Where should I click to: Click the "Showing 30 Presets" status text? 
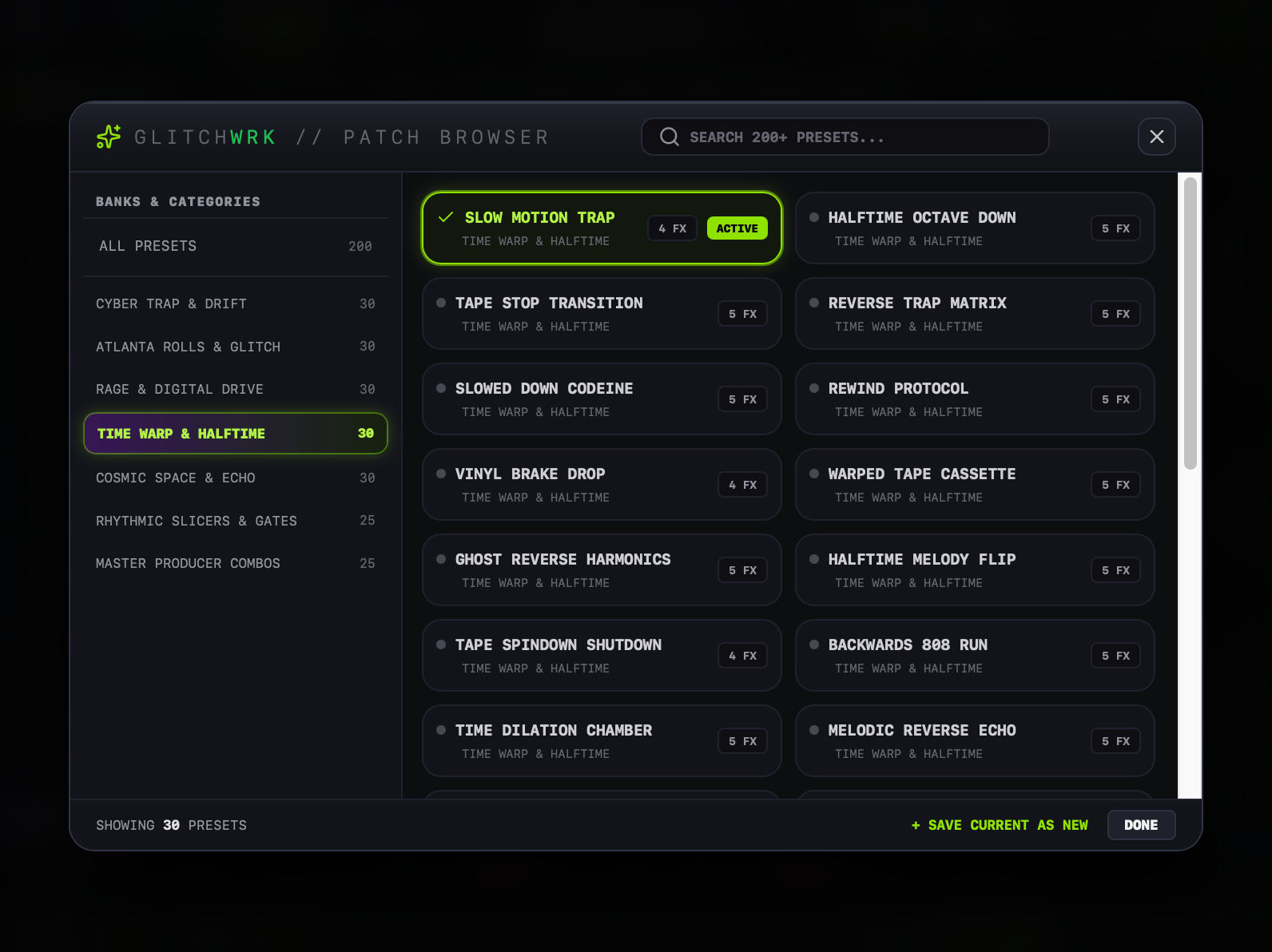171,825
